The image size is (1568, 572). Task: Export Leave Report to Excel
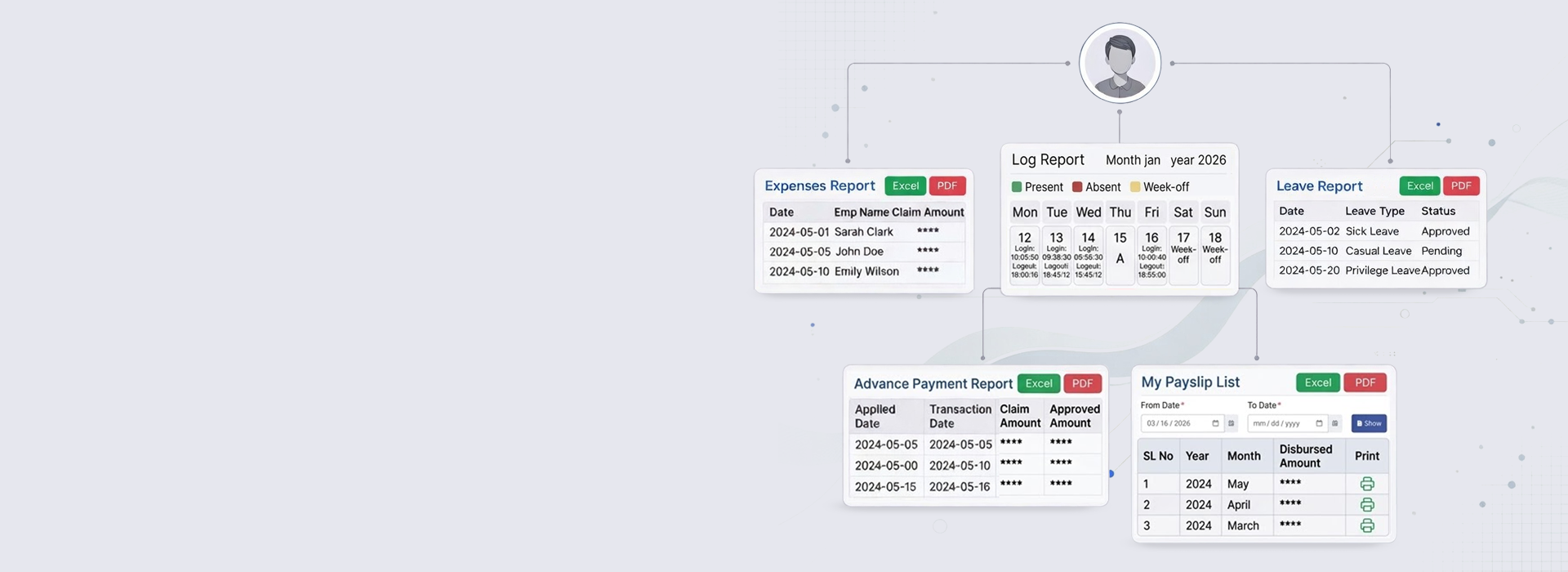tap(1419, 186)
